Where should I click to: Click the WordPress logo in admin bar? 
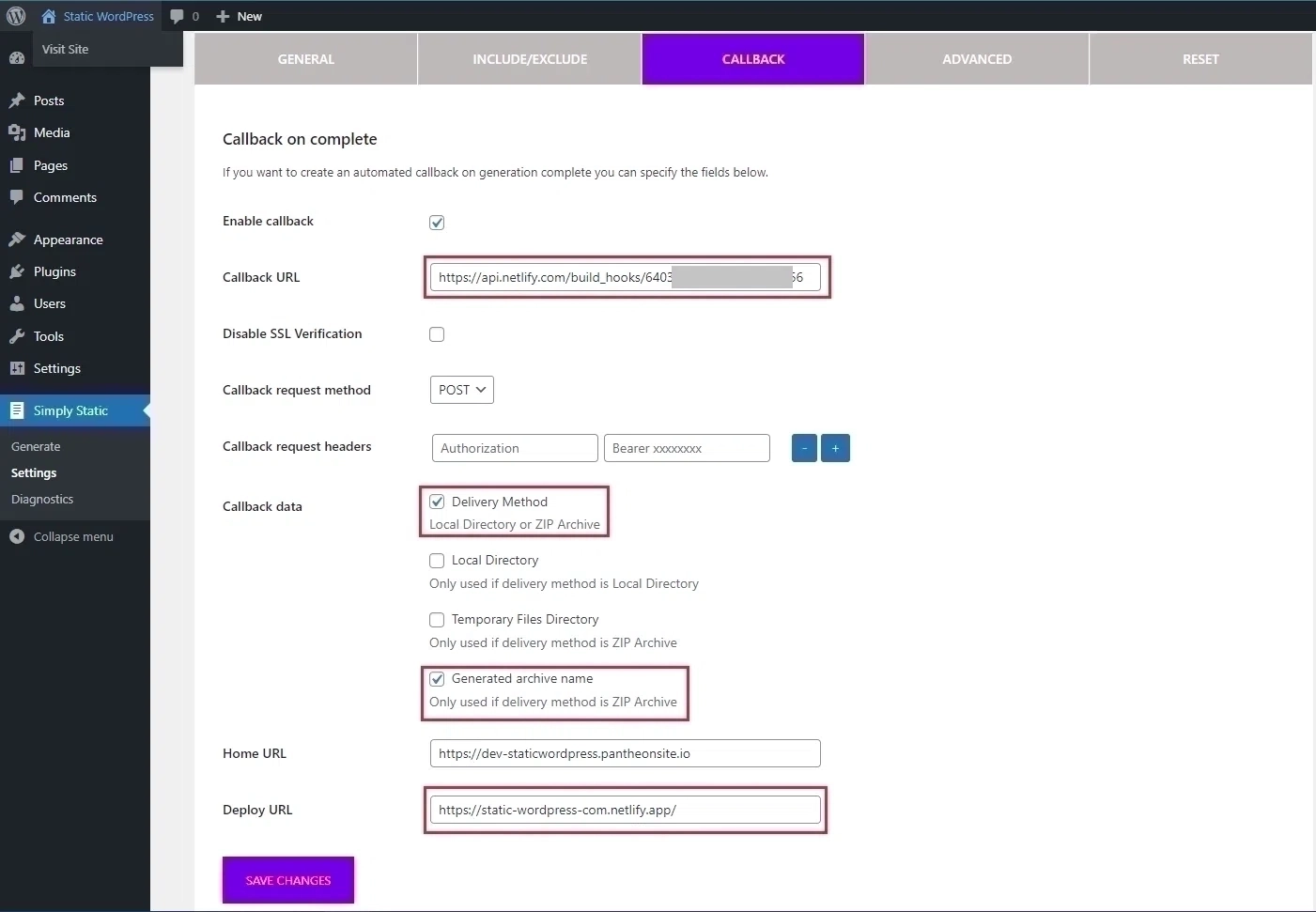point(16,16)
